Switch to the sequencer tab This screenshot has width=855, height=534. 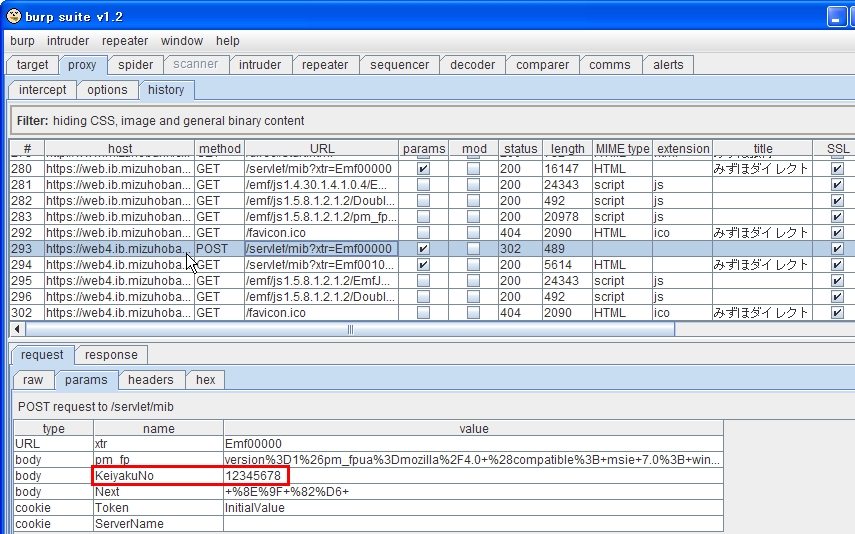coord(399,65)
